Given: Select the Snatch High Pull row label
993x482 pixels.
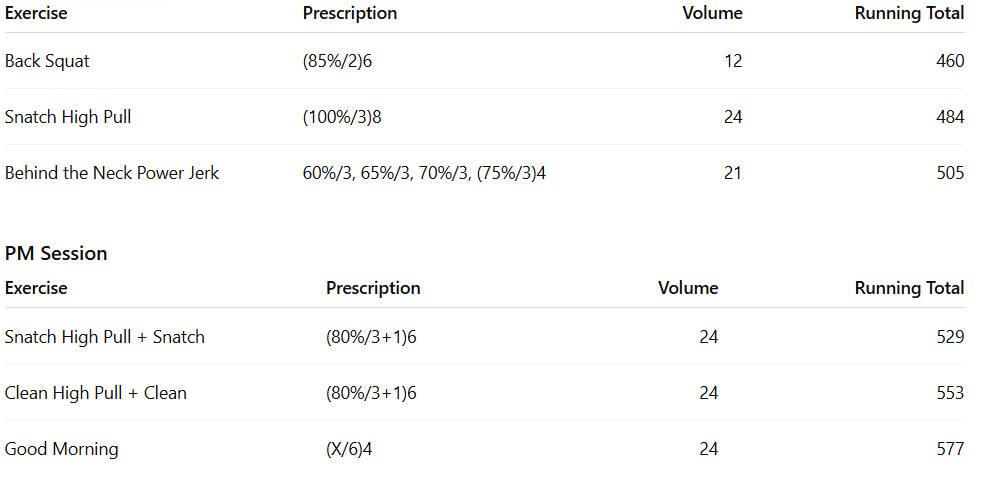Looking at the screenshot, I should 68,117.
